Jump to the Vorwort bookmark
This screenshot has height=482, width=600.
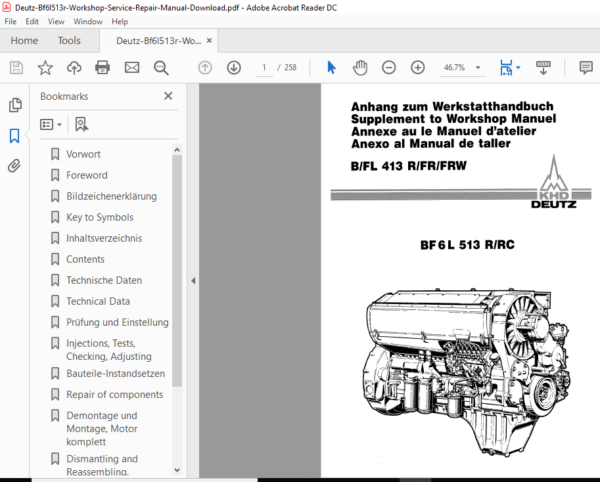(83, 154)
